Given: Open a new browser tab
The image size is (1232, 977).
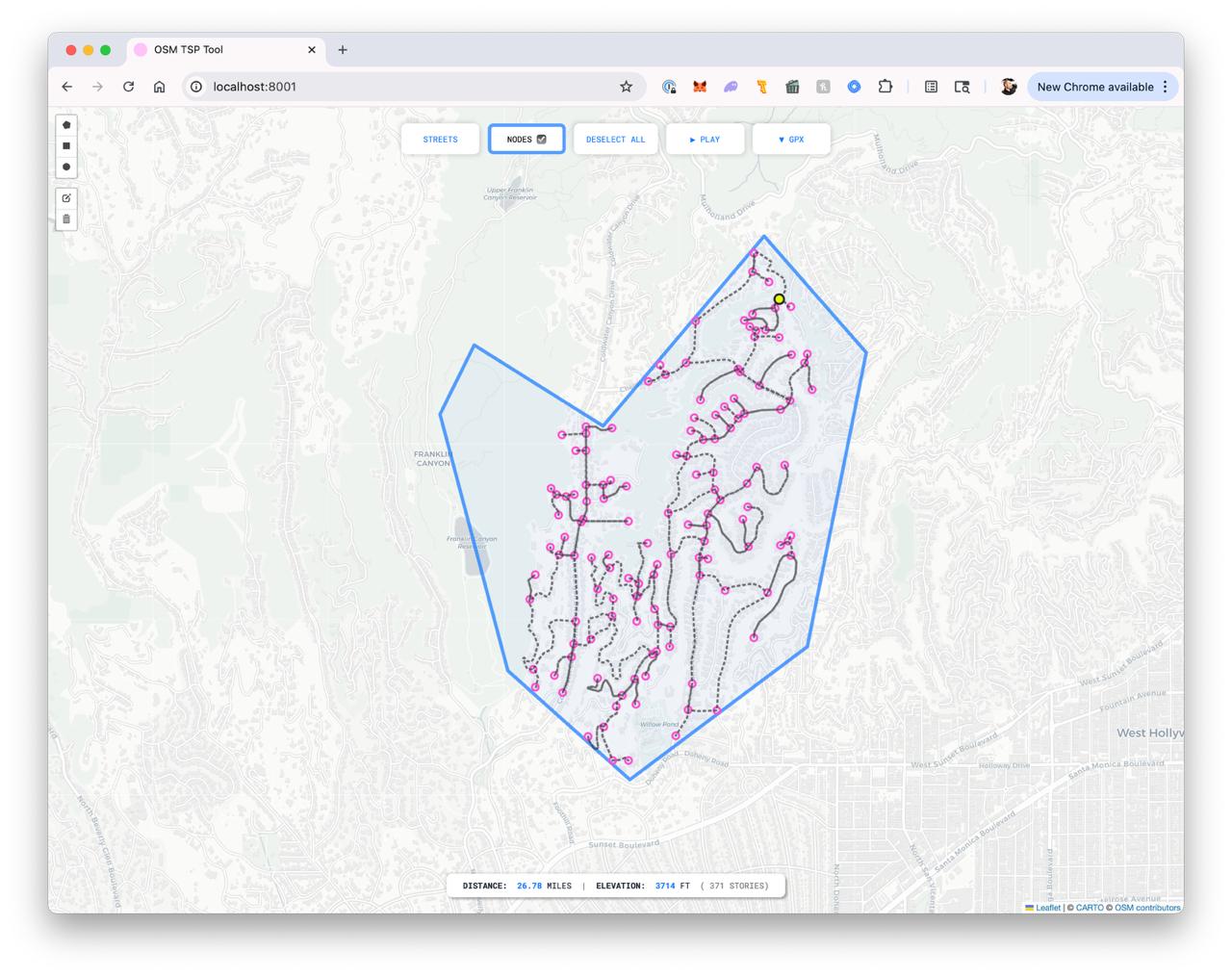Looking at the screenshot, I should coord(343,50).
